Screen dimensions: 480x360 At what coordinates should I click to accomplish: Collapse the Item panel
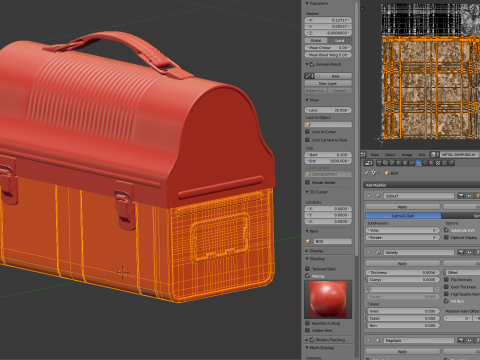(307, 231)
